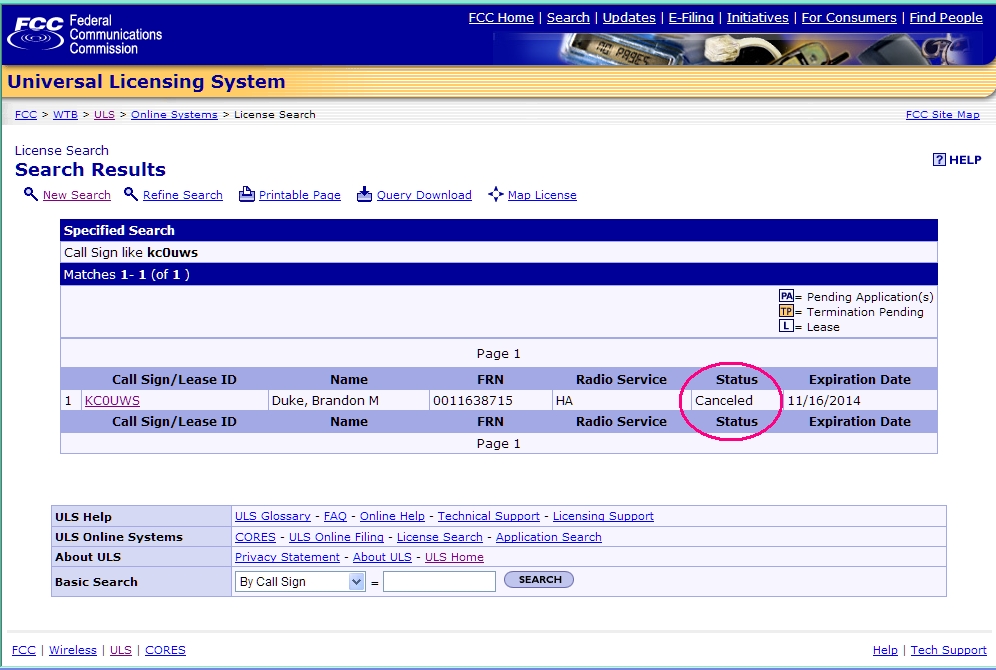The width and height of the screenshot is (996, 670).
Task: Click ULS link in bottom footer
Action: pyautogui.click(x=121, y=650)
